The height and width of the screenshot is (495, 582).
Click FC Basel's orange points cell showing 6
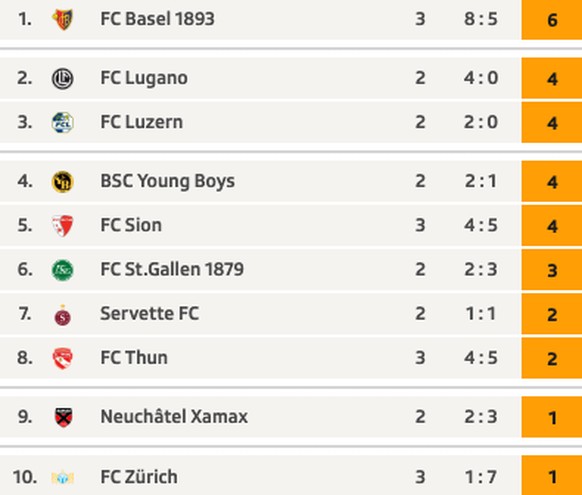[552, 20]
